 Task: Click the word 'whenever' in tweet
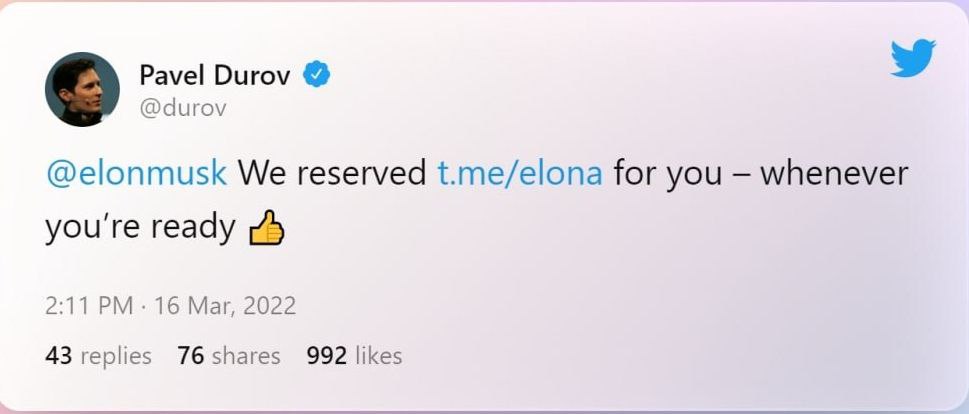point(835,174)
